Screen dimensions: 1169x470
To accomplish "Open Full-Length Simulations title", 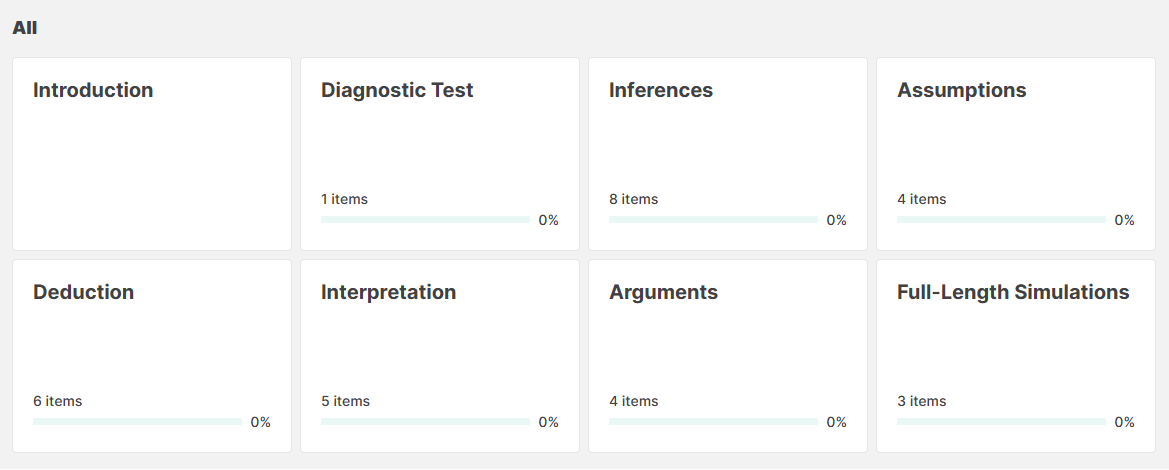I will click(x=1013, y=292).
